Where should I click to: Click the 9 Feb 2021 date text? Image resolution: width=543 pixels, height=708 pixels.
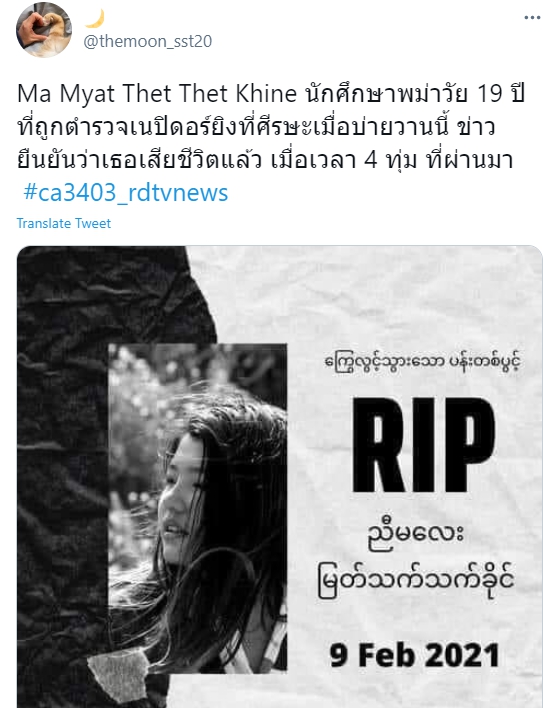coord(414,654)
